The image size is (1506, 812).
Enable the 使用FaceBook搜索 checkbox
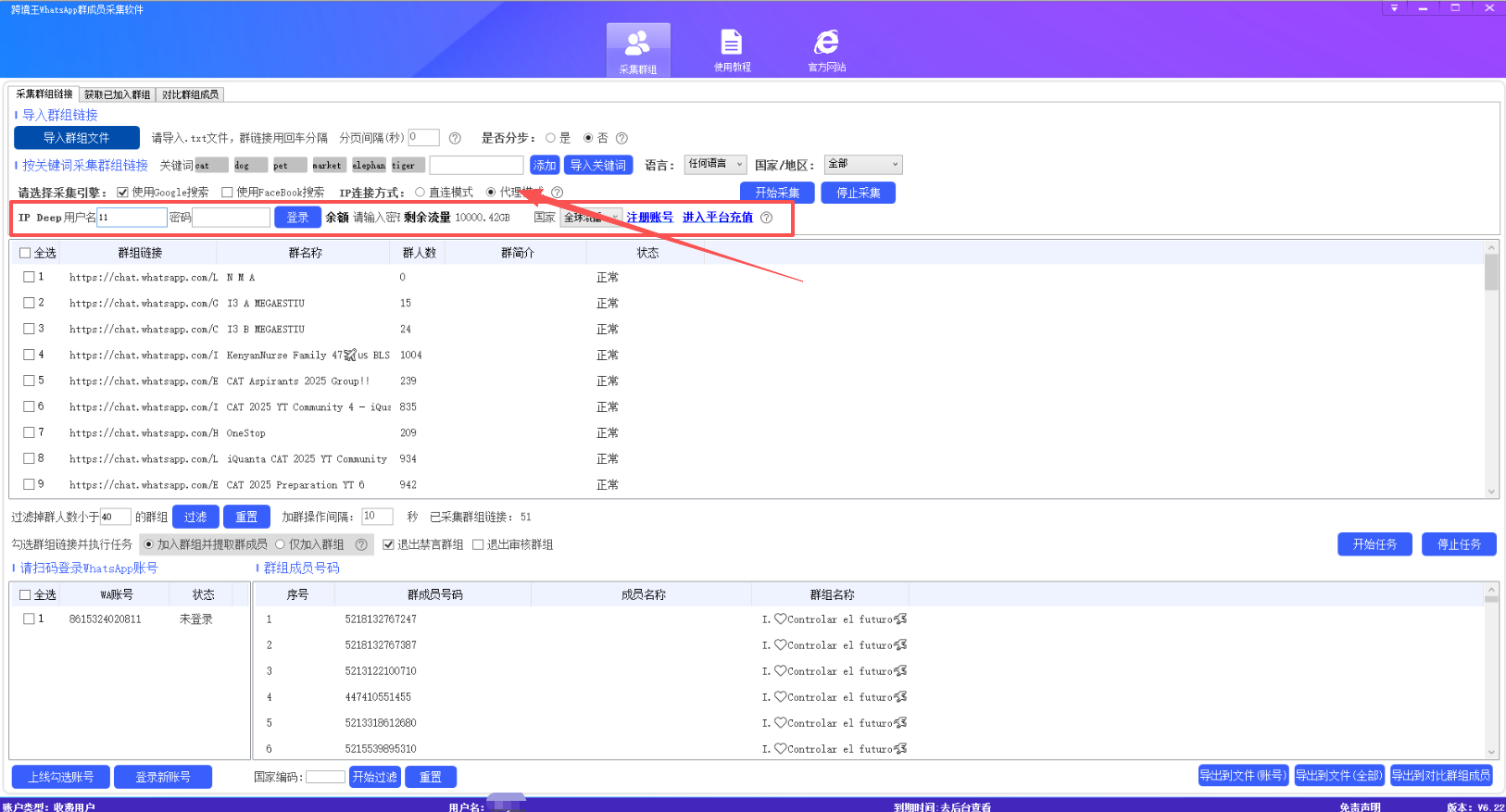tap(227, 193)
